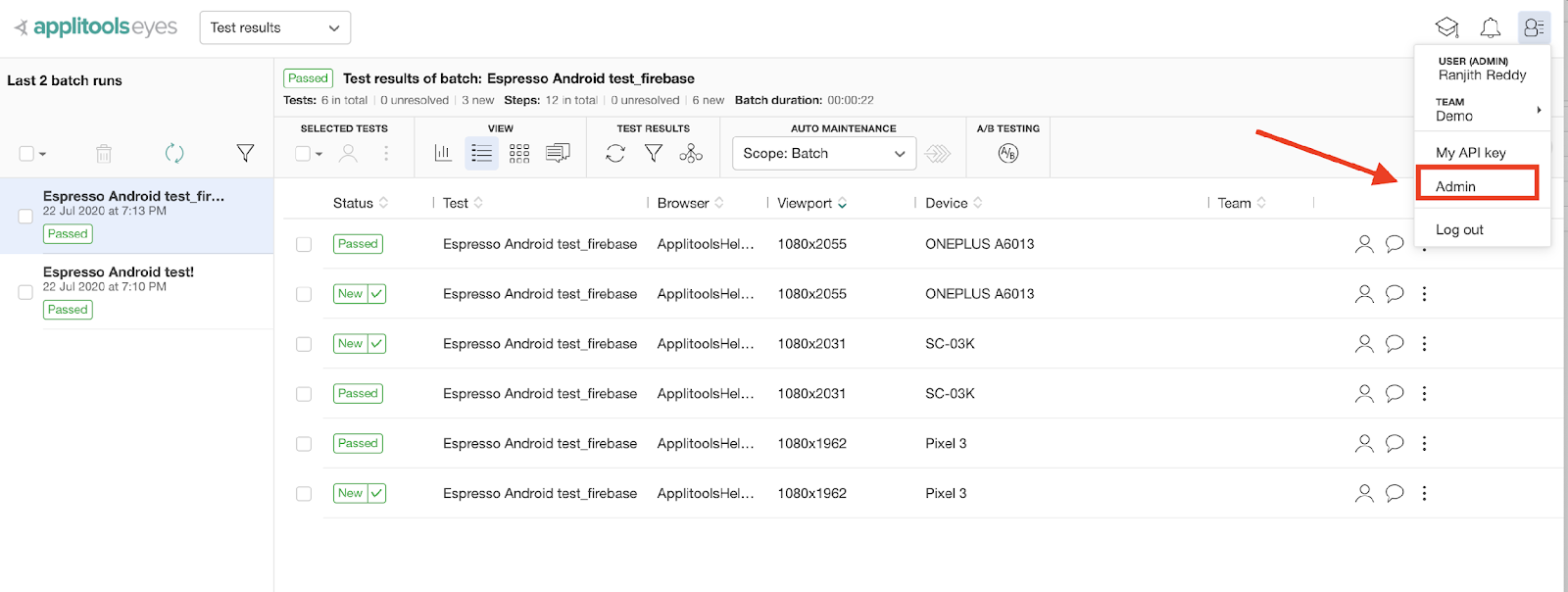Expand the Team Demo submenu
The height and width of the screenshot is (592, 1568).
click(1482, 110)
